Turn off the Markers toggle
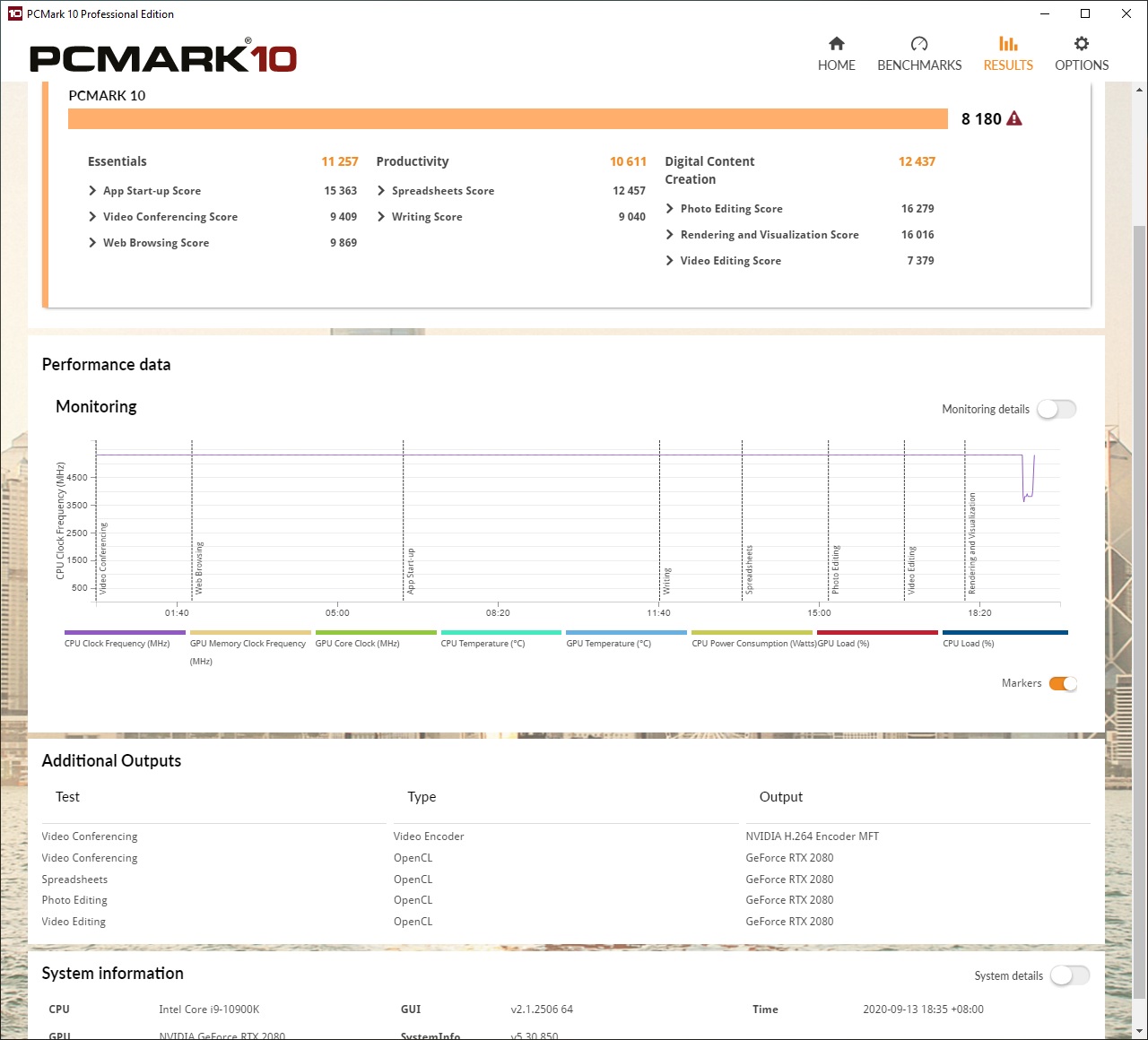Viewport: 1148px width, 1040px height. [x=1063, y=683]
